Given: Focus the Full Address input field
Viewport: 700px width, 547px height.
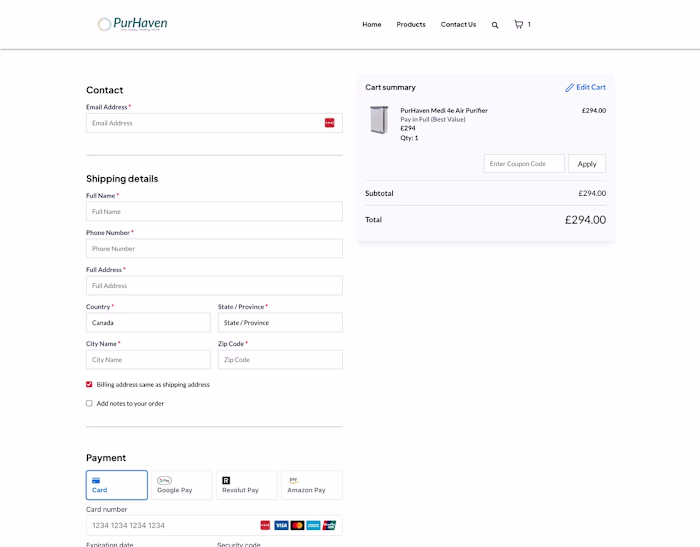Looking at the screenshot, I should (214, 285).
